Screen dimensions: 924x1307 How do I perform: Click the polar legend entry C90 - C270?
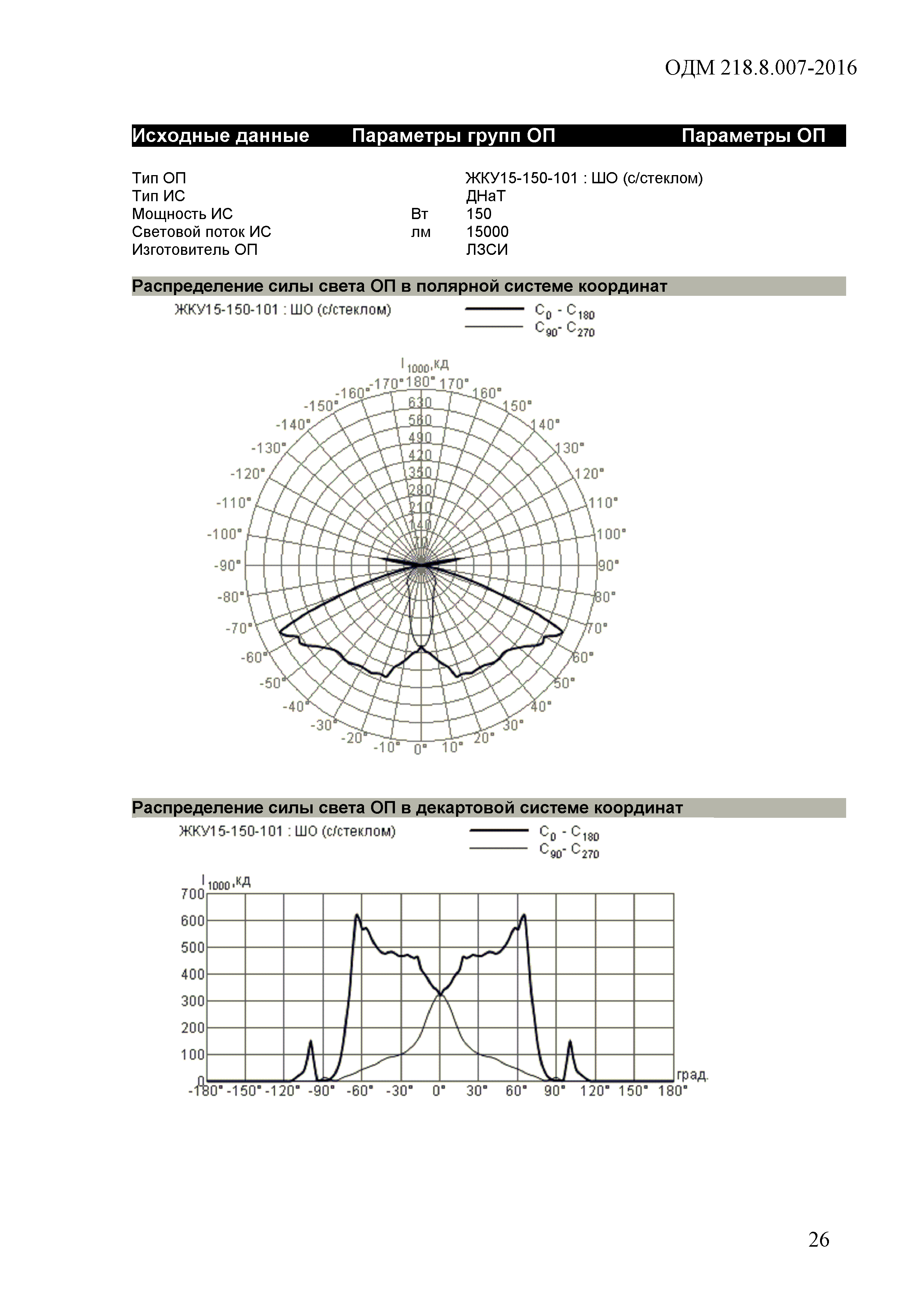530,329
